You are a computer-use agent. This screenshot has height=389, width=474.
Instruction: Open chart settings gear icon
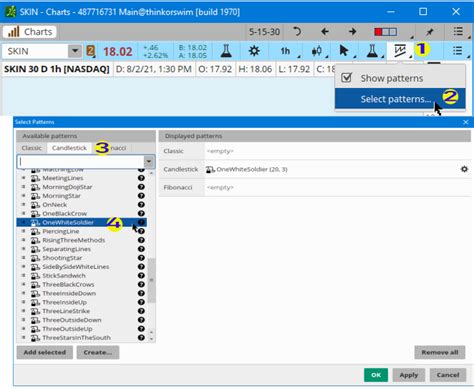tap(254, 51)
